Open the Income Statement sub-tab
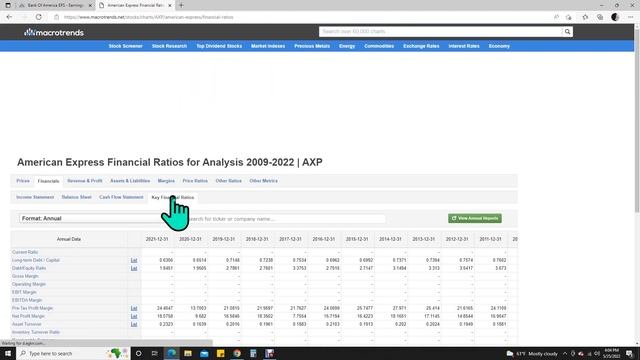 (35, 197)
